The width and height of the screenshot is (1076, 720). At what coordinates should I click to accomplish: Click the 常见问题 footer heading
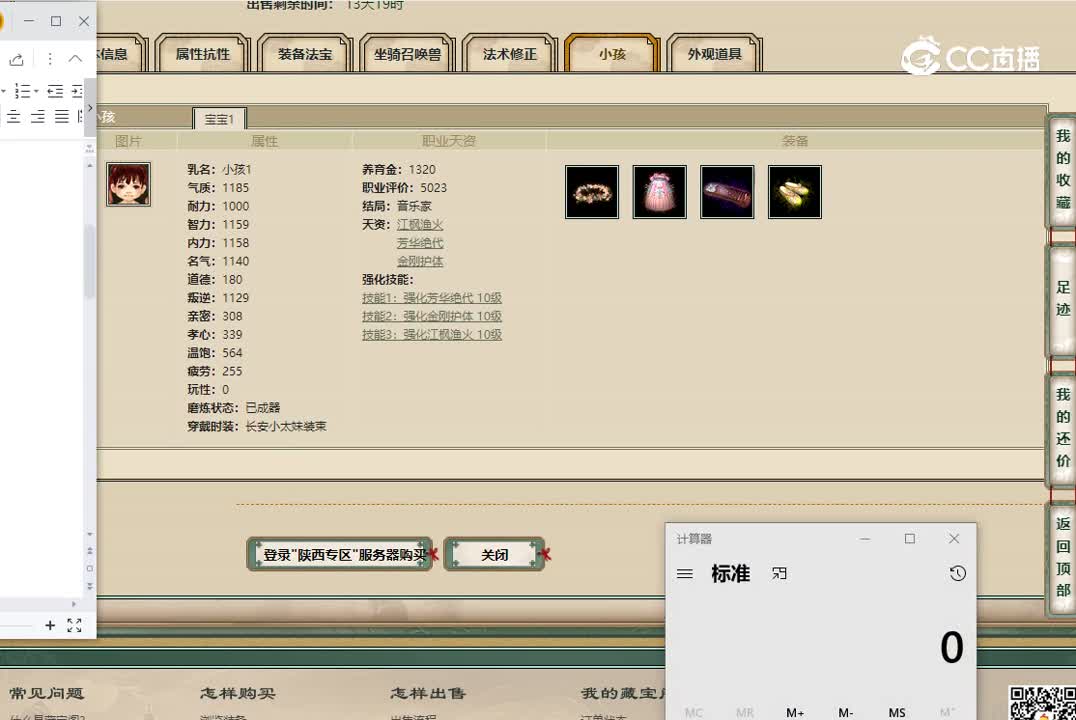(47, 693)
